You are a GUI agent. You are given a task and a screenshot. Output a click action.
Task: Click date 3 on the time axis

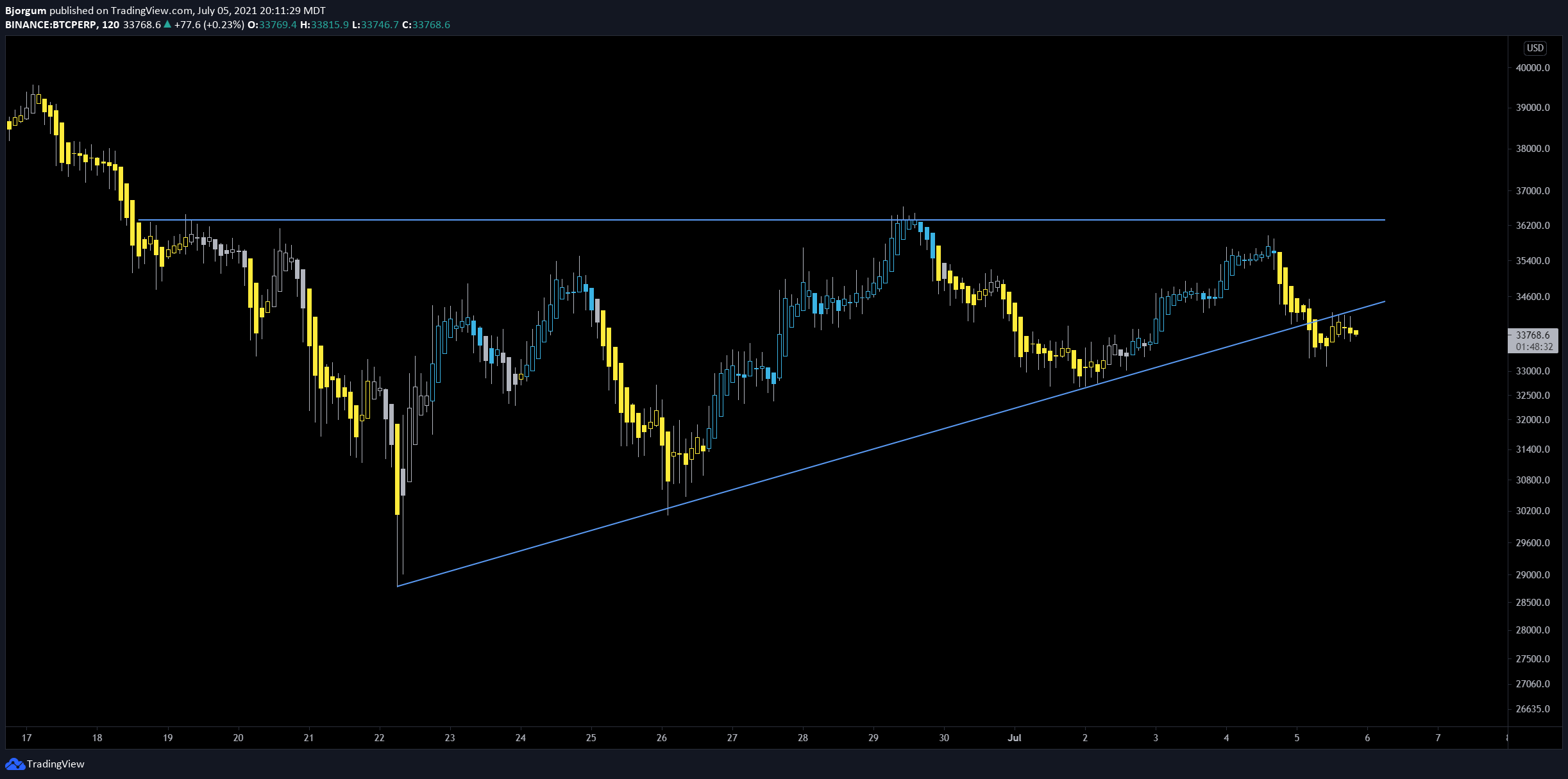1156,738
